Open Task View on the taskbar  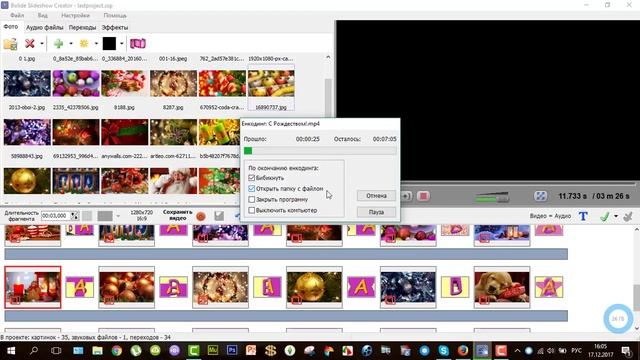[x=56, y=351]
